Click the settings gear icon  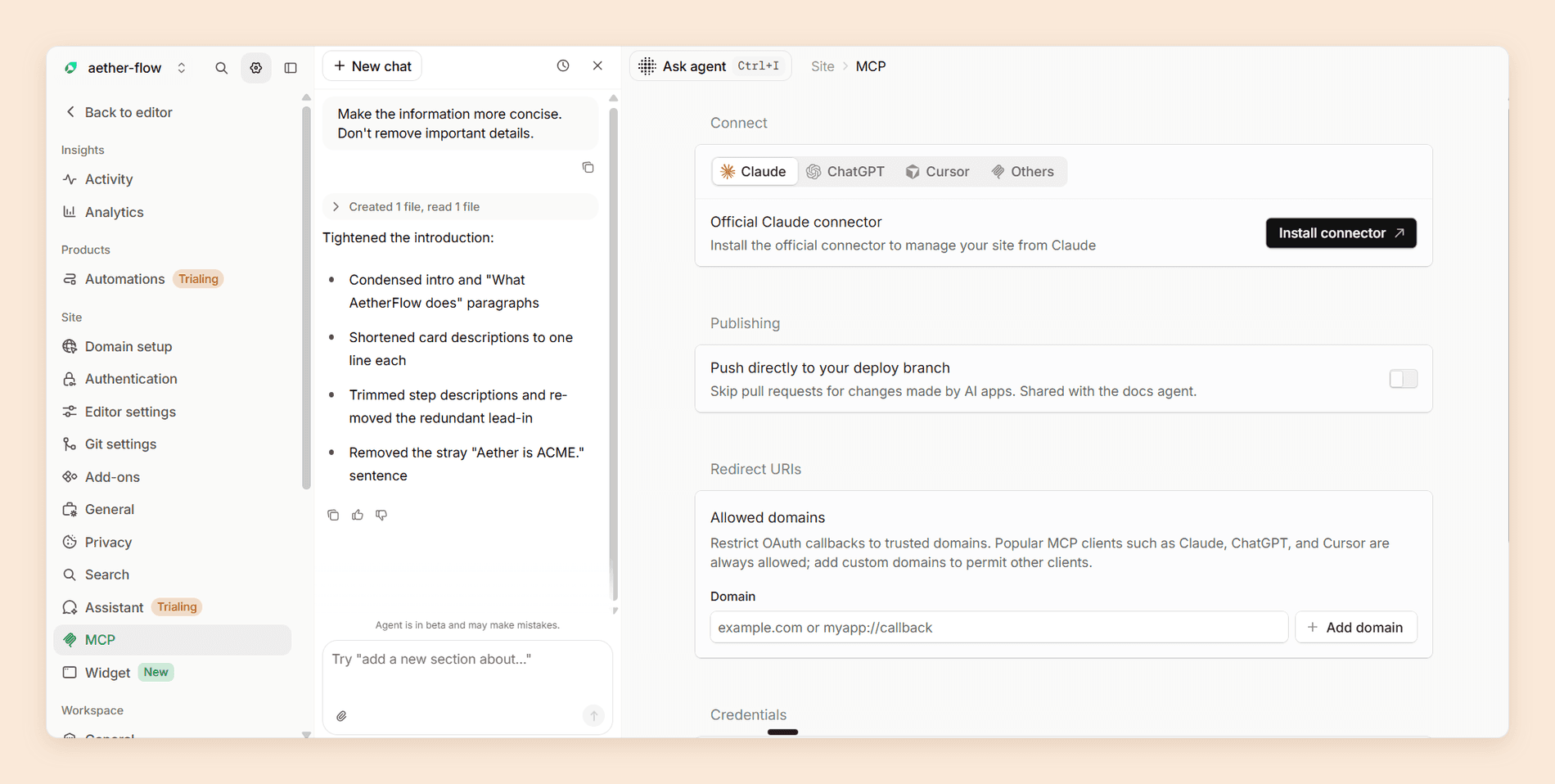tap(256, 68)
